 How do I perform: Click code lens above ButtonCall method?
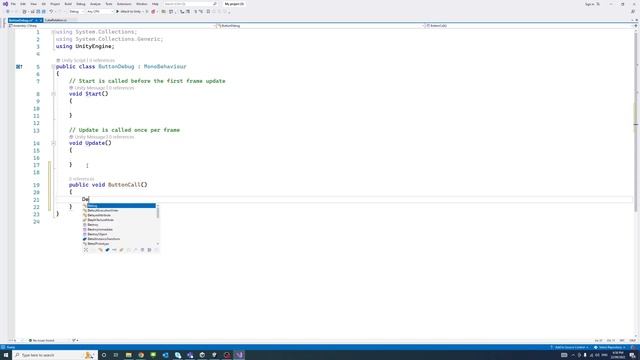[x=82, y=179]
